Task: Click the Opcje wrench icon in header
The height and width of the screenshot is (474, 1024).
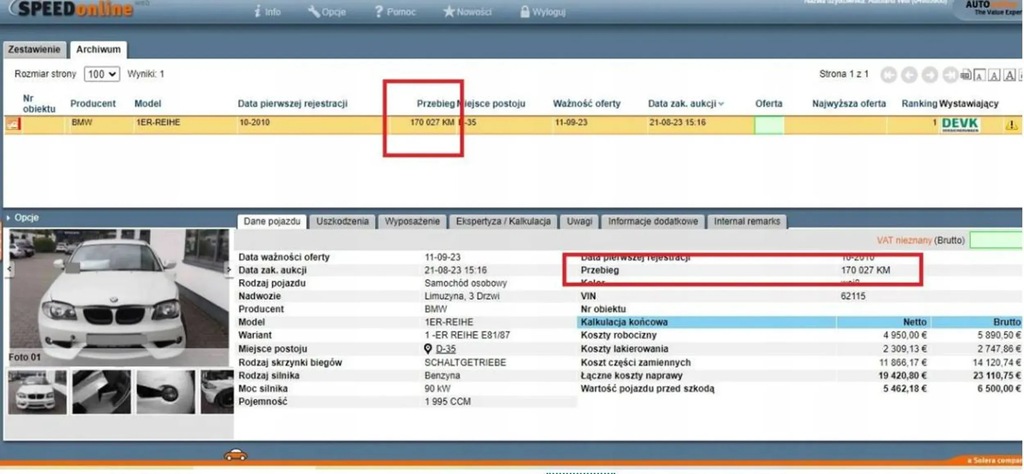Action: [x=314, y=12]
